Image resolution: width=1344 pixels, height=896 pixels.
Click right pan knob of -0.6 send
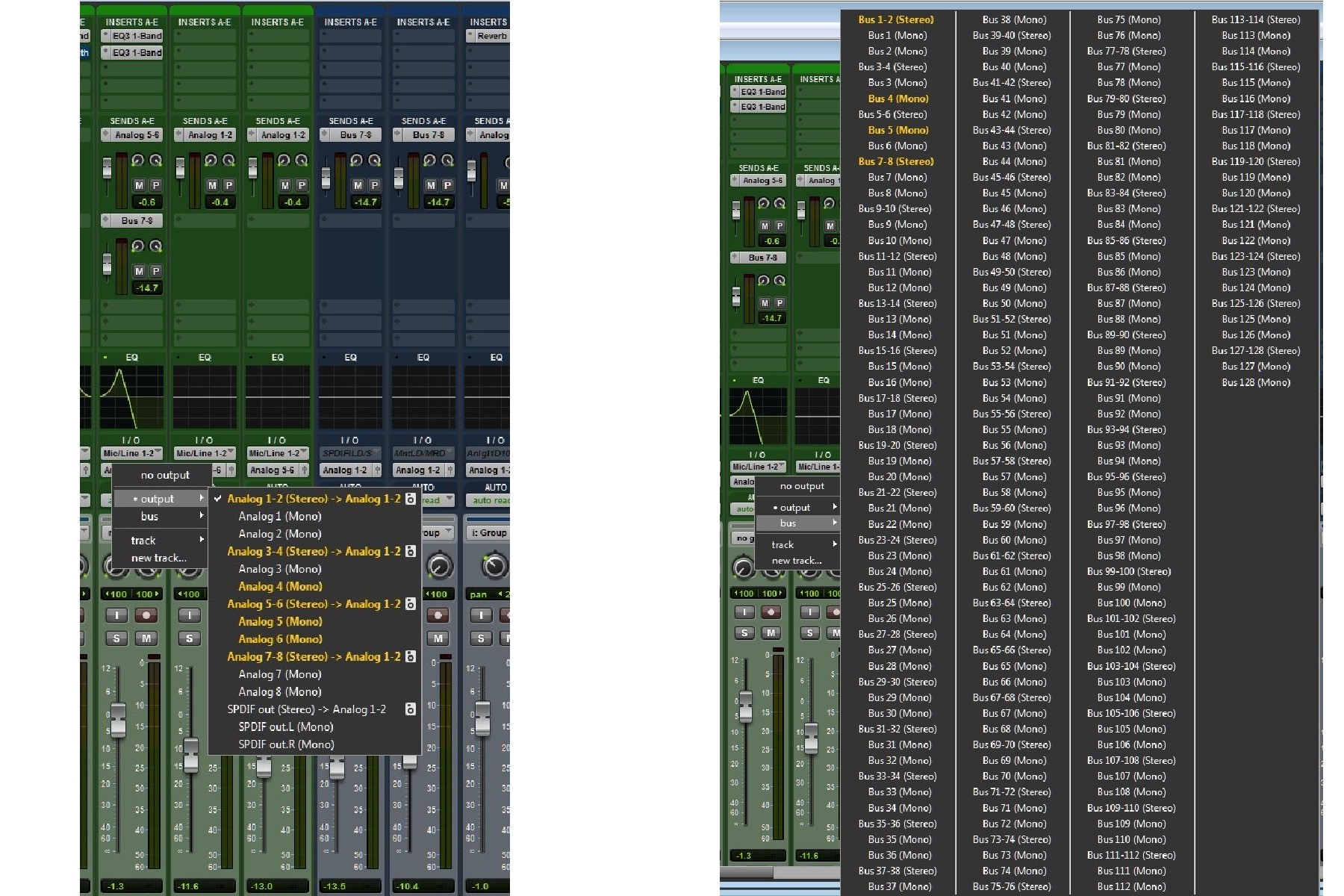(155, 161)
